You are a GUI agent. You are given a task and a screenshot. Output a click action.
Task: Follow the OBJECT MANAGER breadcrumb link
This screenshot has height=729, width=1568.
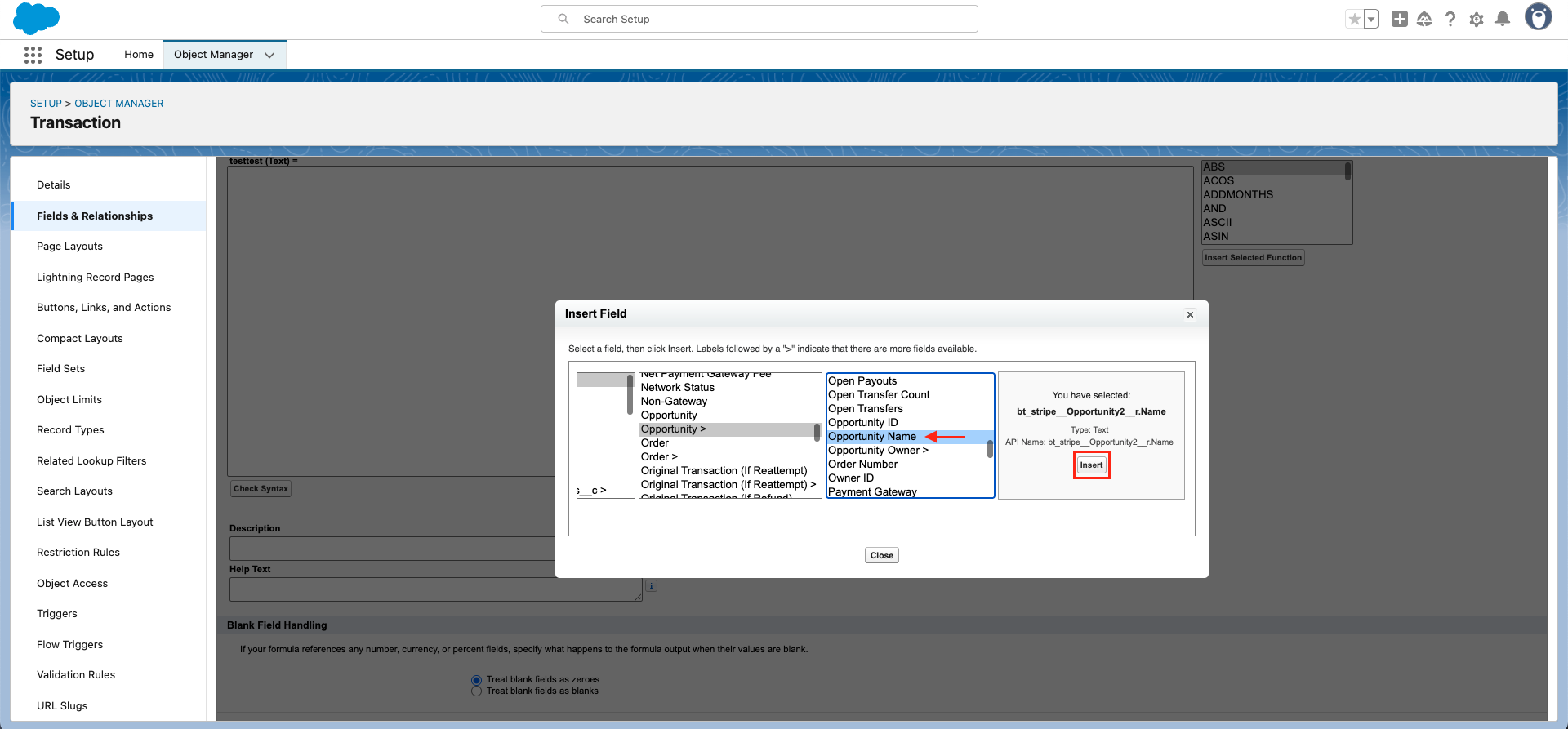click(119, 104)
